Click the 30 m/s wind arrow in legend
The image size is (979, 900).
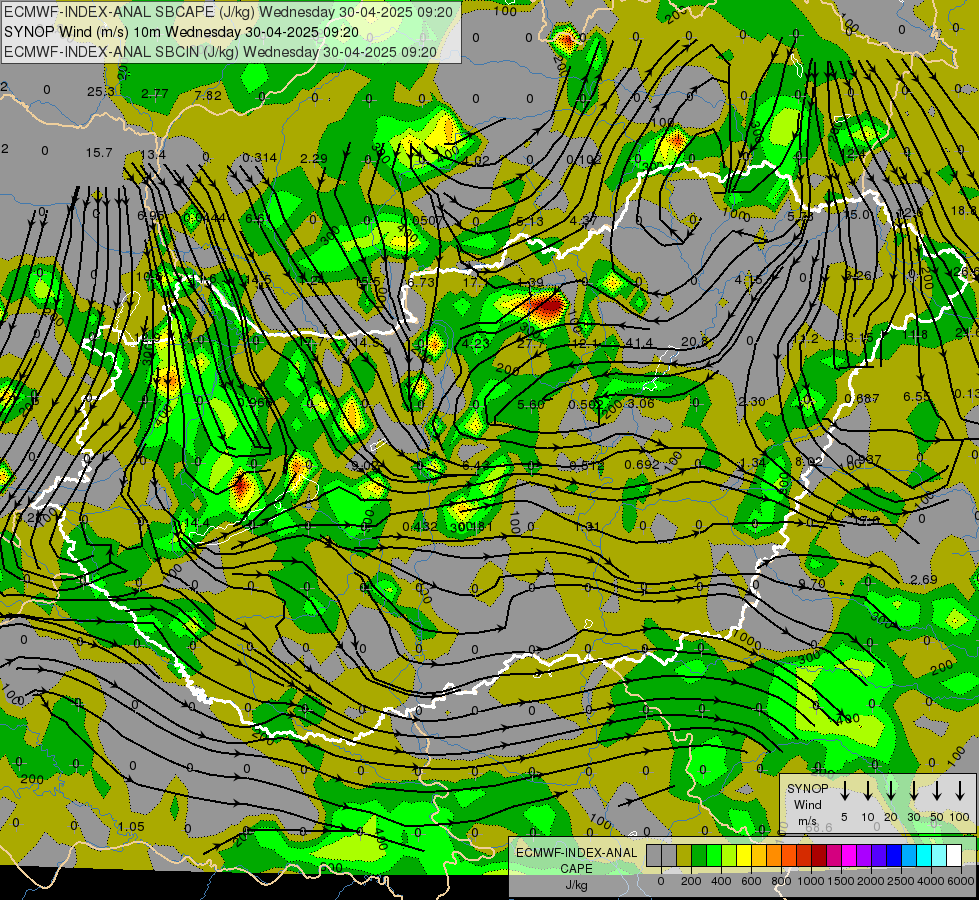[x=913, y=790]
